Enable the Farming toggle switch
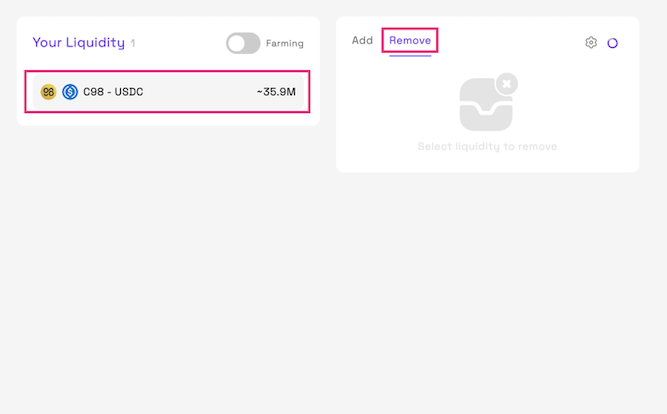The width and height of the screenshot is (667, 414). click(243, 43)
